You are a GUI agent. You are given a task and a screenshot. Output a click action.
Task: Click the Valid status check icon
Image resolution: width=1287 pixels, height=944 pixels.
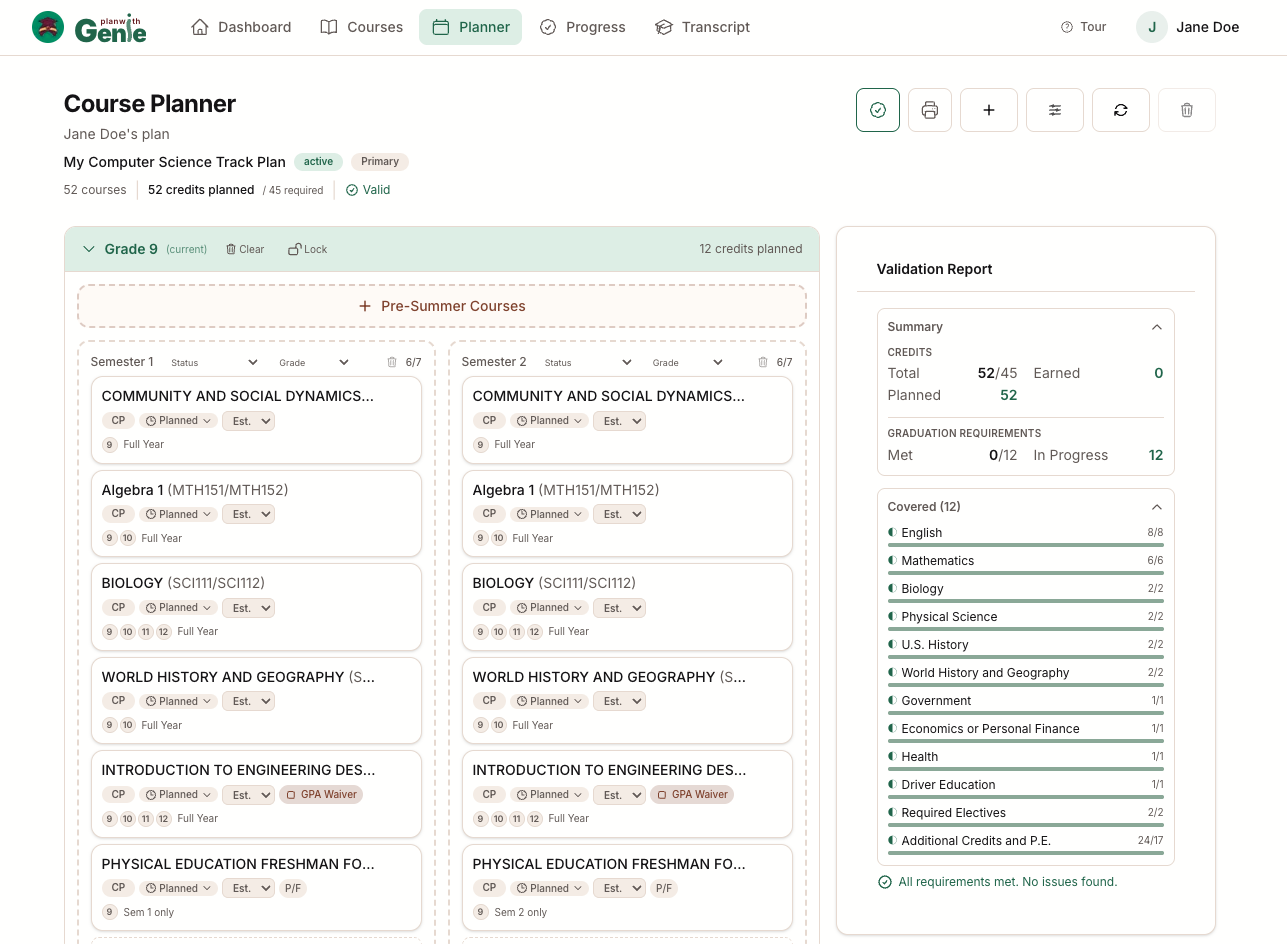(x=351, y=190)
